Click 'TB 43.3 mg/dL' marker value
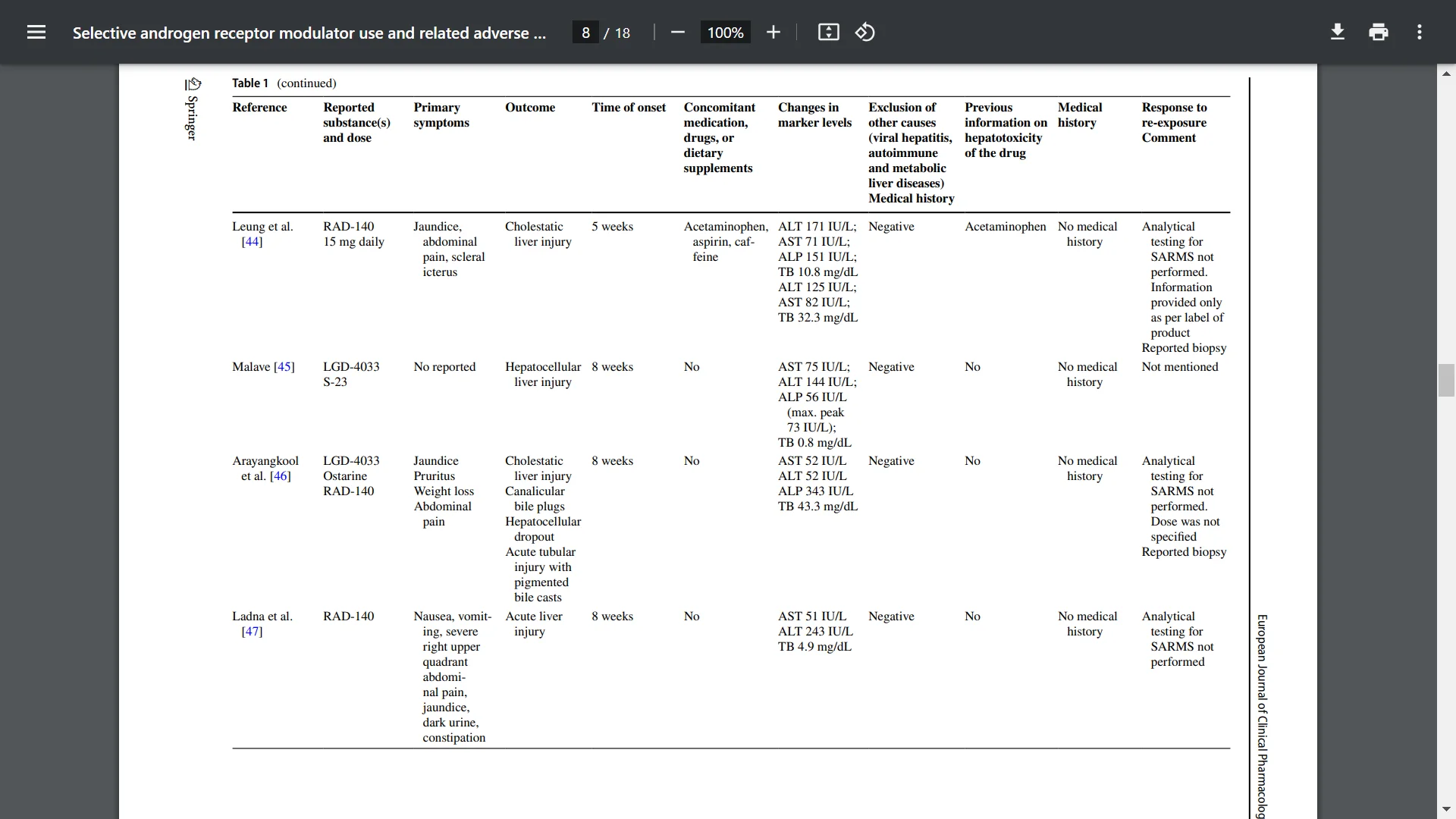This screenshot has height=819, width=1456. (817, 507)
